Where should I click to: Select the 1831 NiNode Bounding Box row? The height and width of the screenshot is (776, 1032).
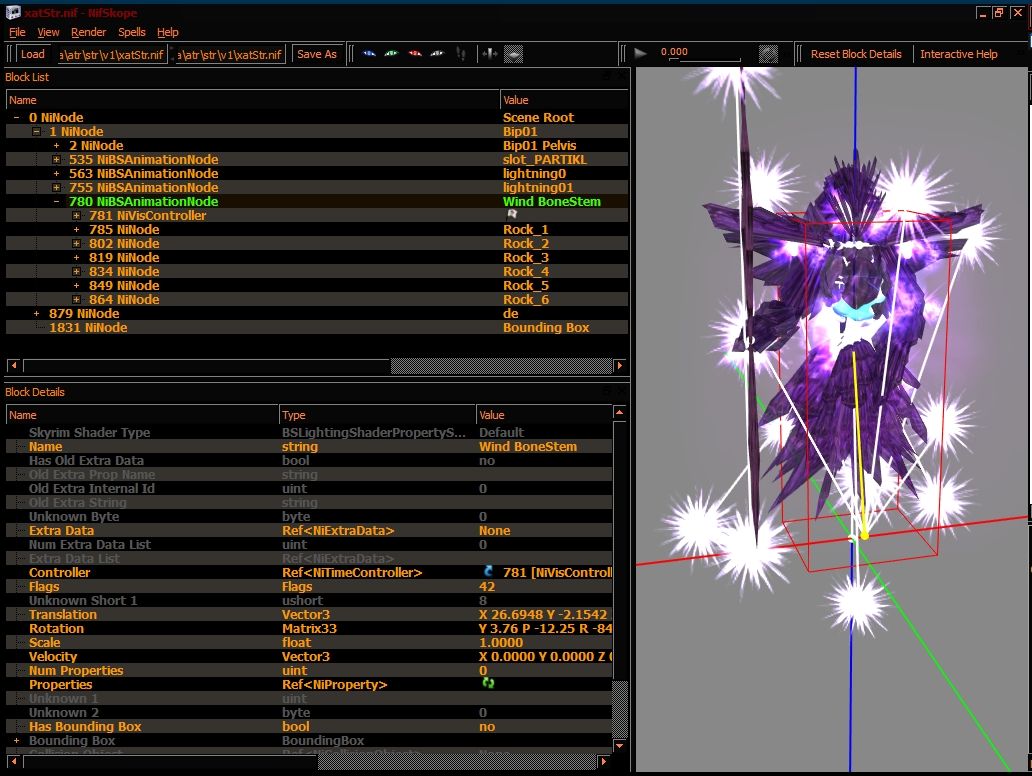click(317, 327)
